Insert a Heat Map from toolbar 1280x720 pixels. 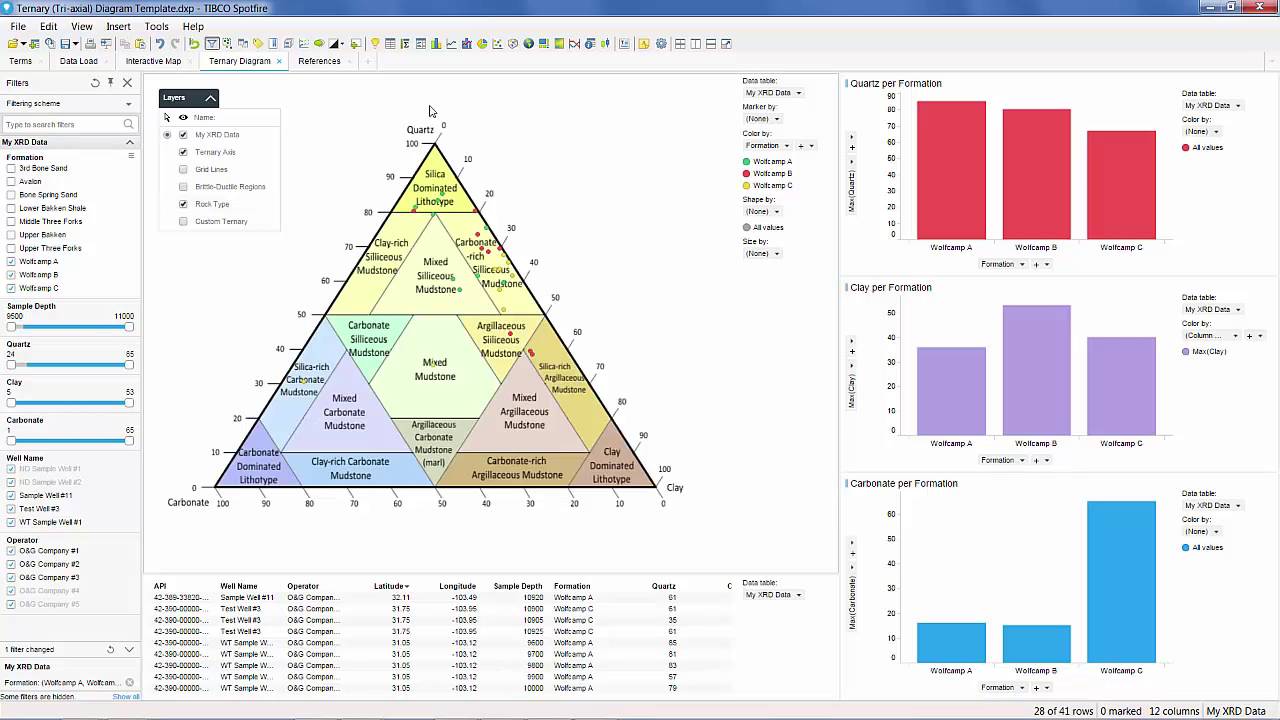559,44
